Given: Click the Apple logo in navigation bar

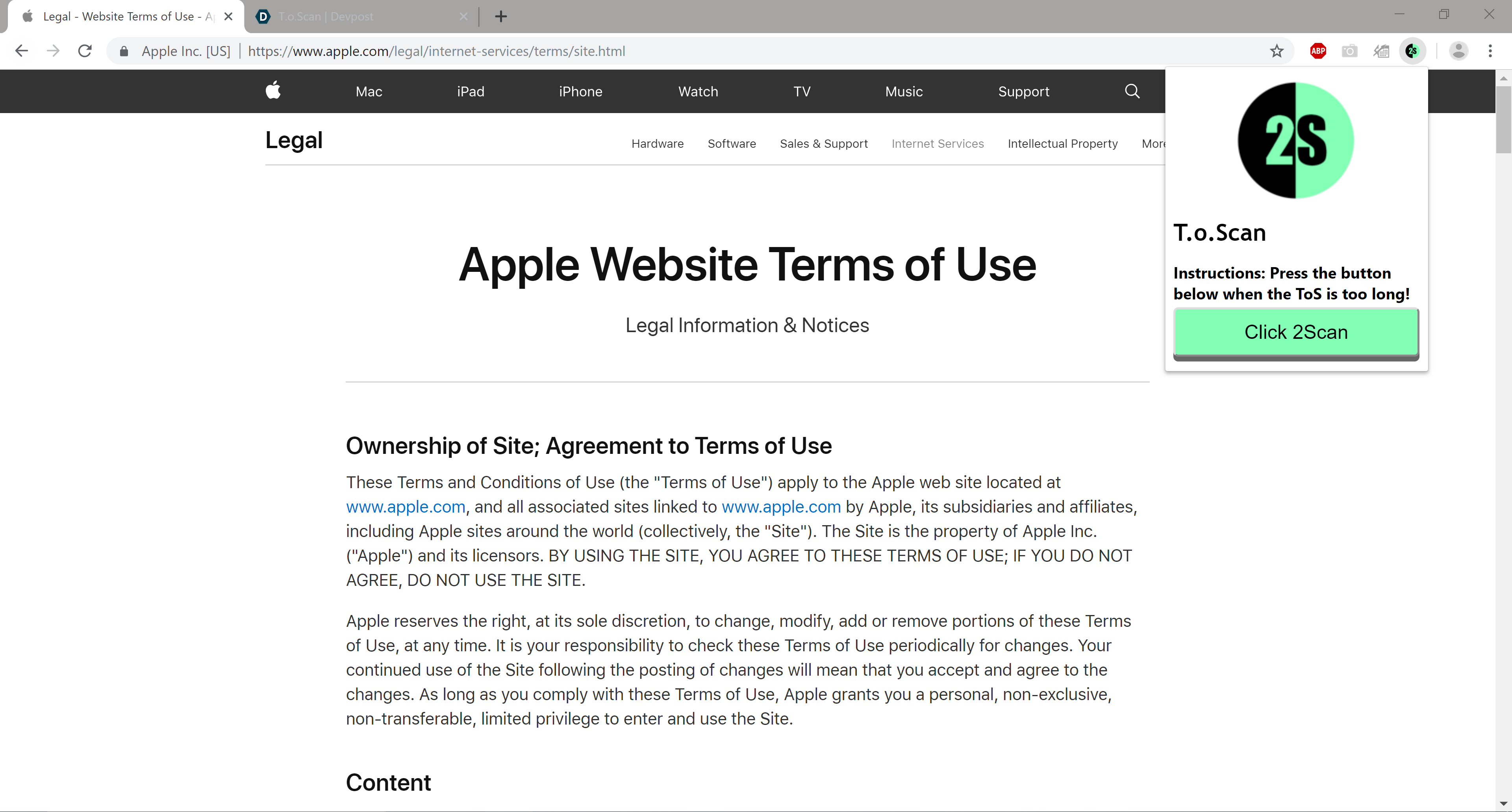Looking at the screenshot, I should 273,91.
